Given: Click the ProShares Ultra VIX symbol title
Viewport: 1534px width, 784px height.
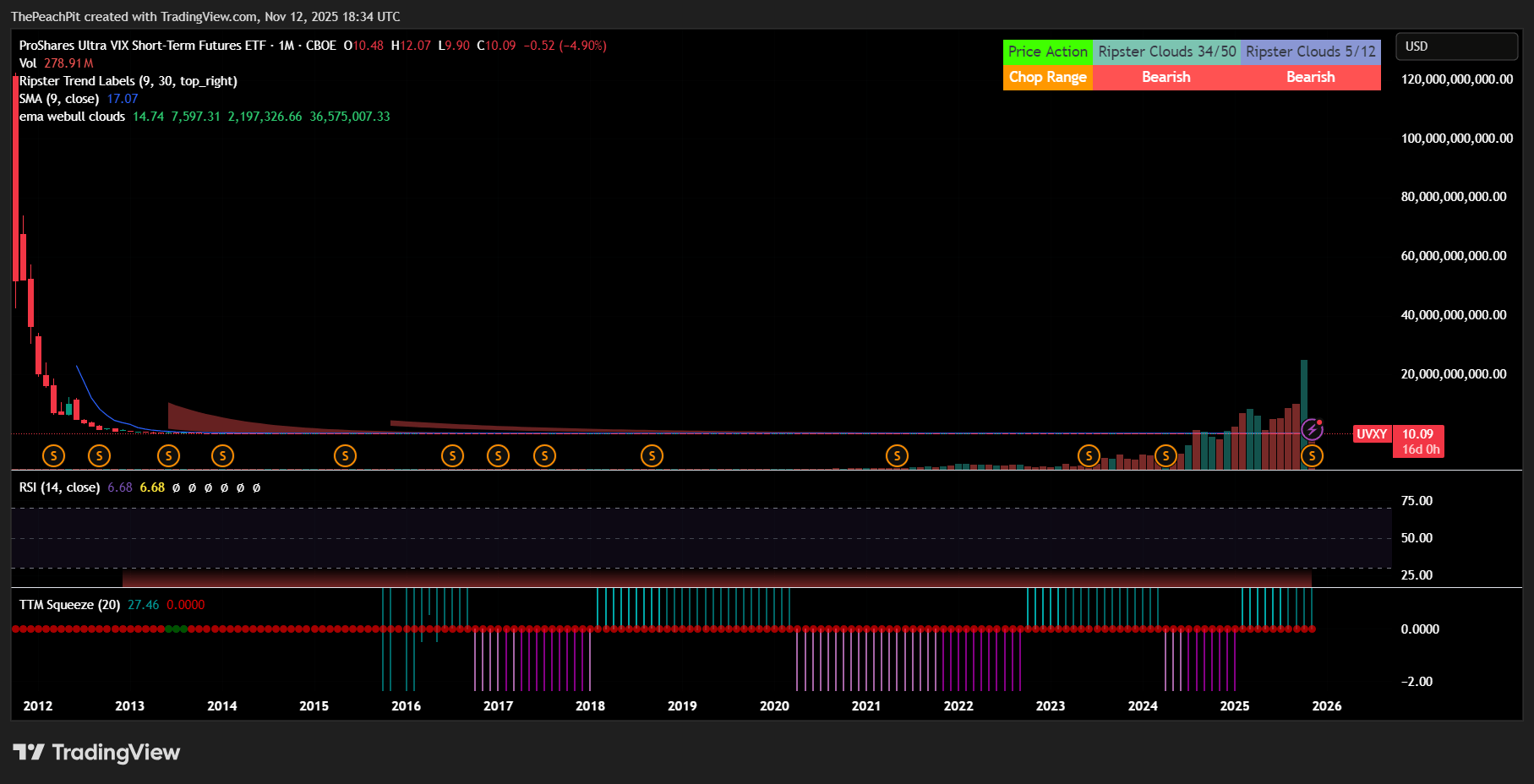Looking at the screenshot, I should pos(142,46).
